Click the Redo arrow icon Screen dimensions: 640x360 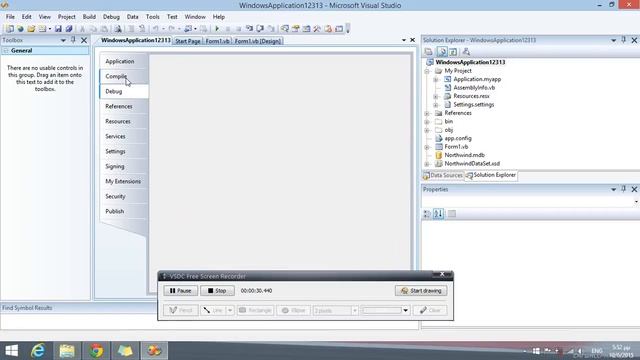[171, 29]
